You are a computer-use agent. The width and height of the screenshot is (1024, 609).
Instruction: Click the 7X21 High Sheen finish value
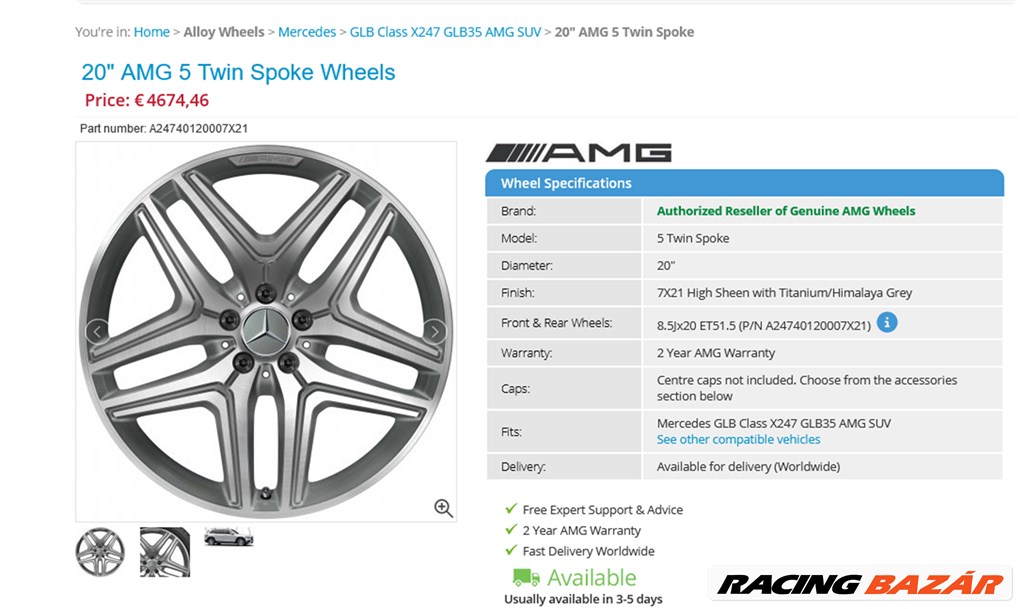coord(784,293)
